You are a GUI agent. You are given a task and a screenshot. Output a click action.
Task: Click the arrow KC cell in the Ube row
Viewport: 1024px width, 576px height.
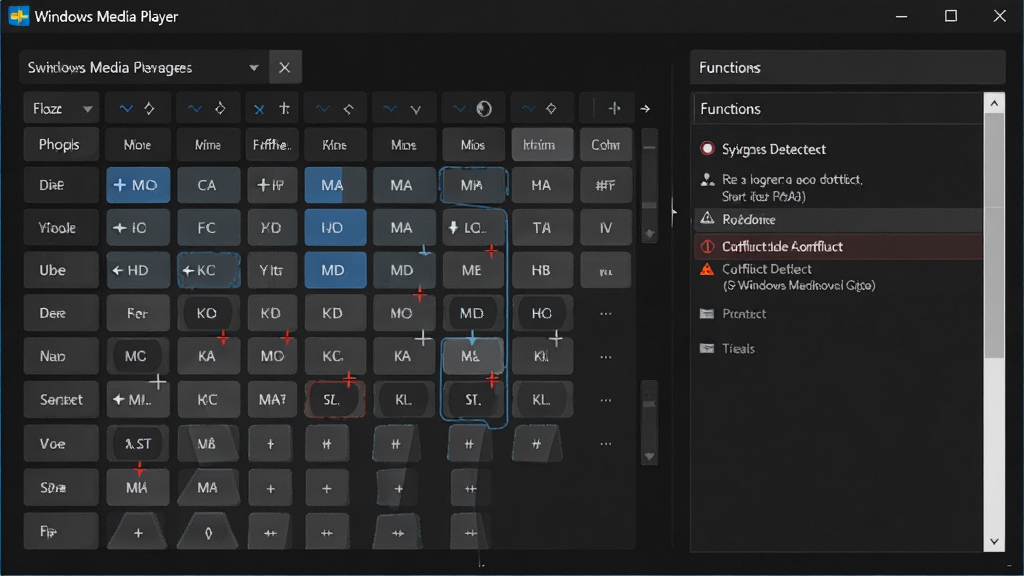coord(208,270)
